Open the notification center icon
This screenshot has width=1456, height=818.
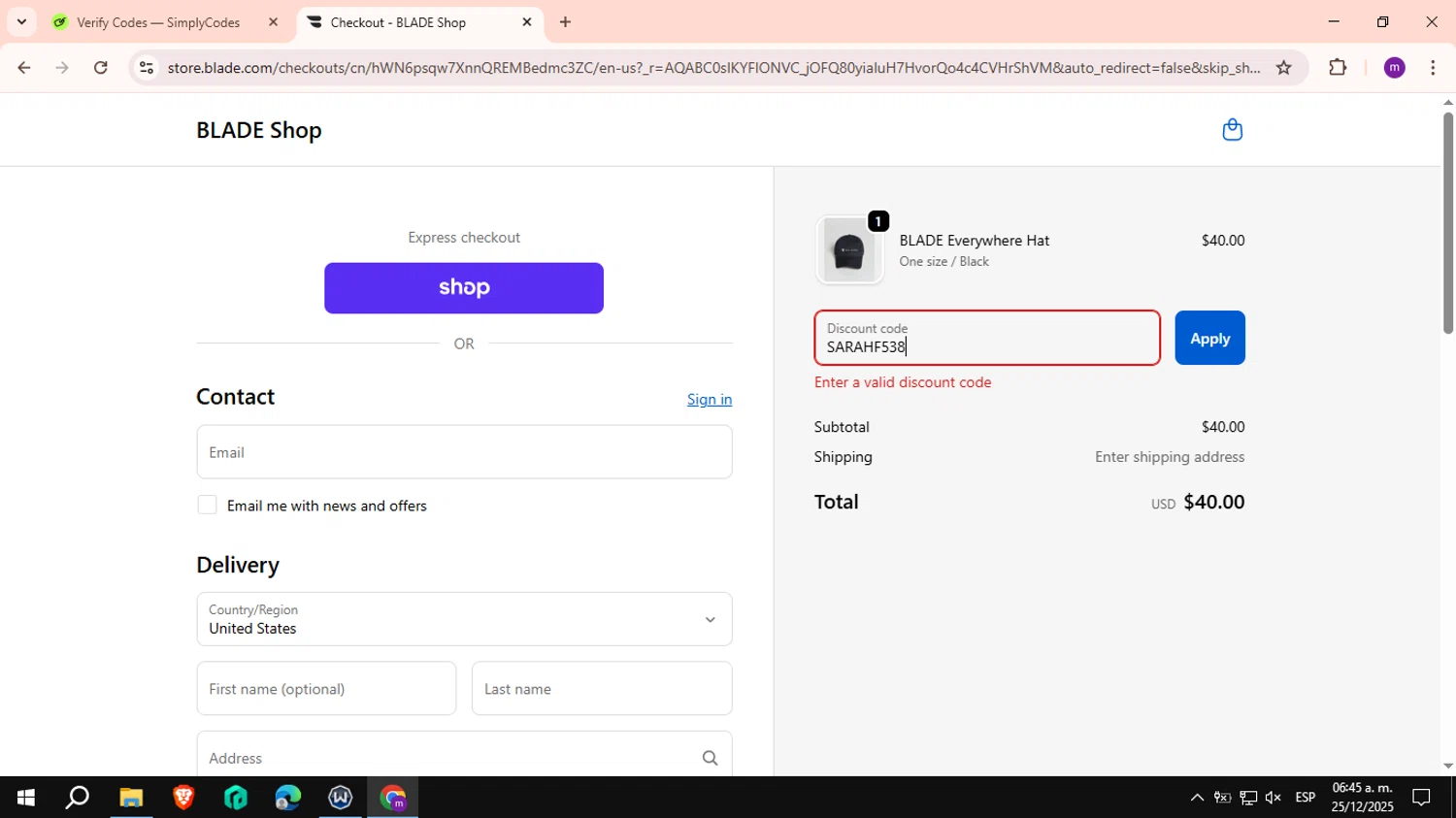click(x=1421, y=798)
